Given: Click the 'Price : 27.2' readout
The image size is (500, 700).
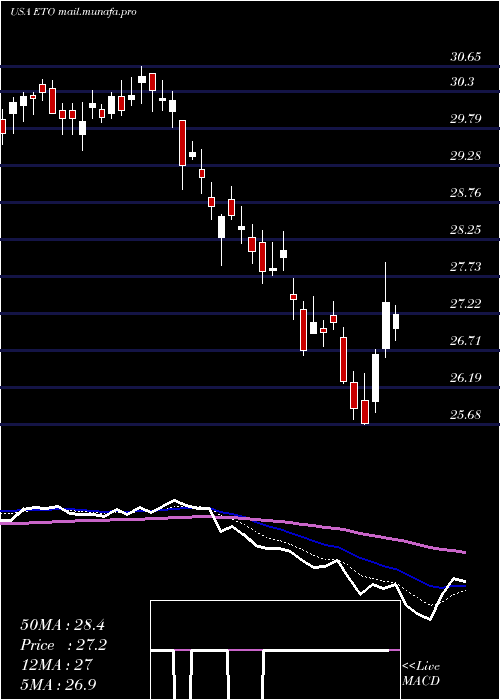Looking at the screenshot, I should click(x=63, y=645).
